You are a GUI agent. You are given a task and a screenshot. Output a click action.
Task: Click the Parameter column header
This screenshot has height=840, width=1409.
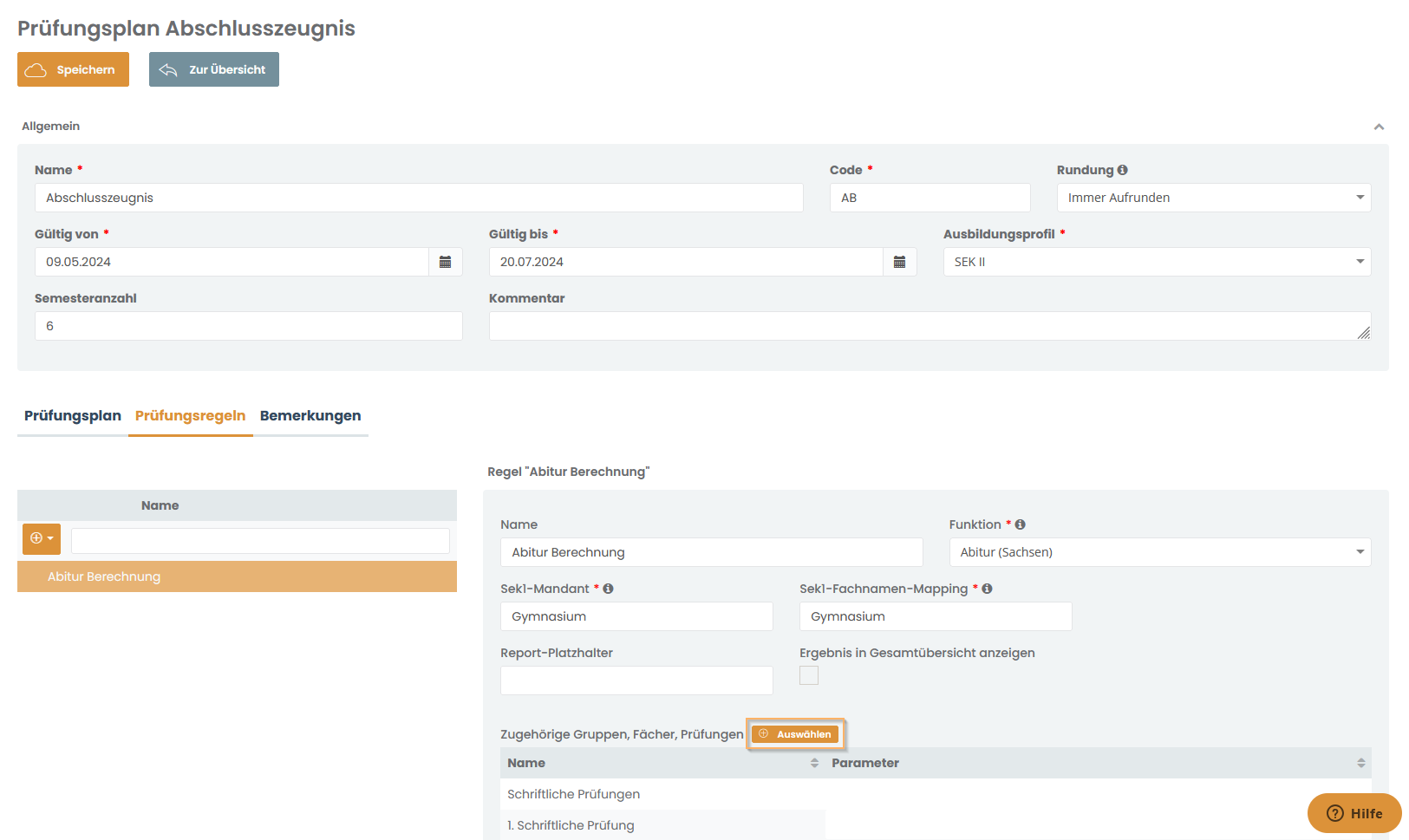1098,763
